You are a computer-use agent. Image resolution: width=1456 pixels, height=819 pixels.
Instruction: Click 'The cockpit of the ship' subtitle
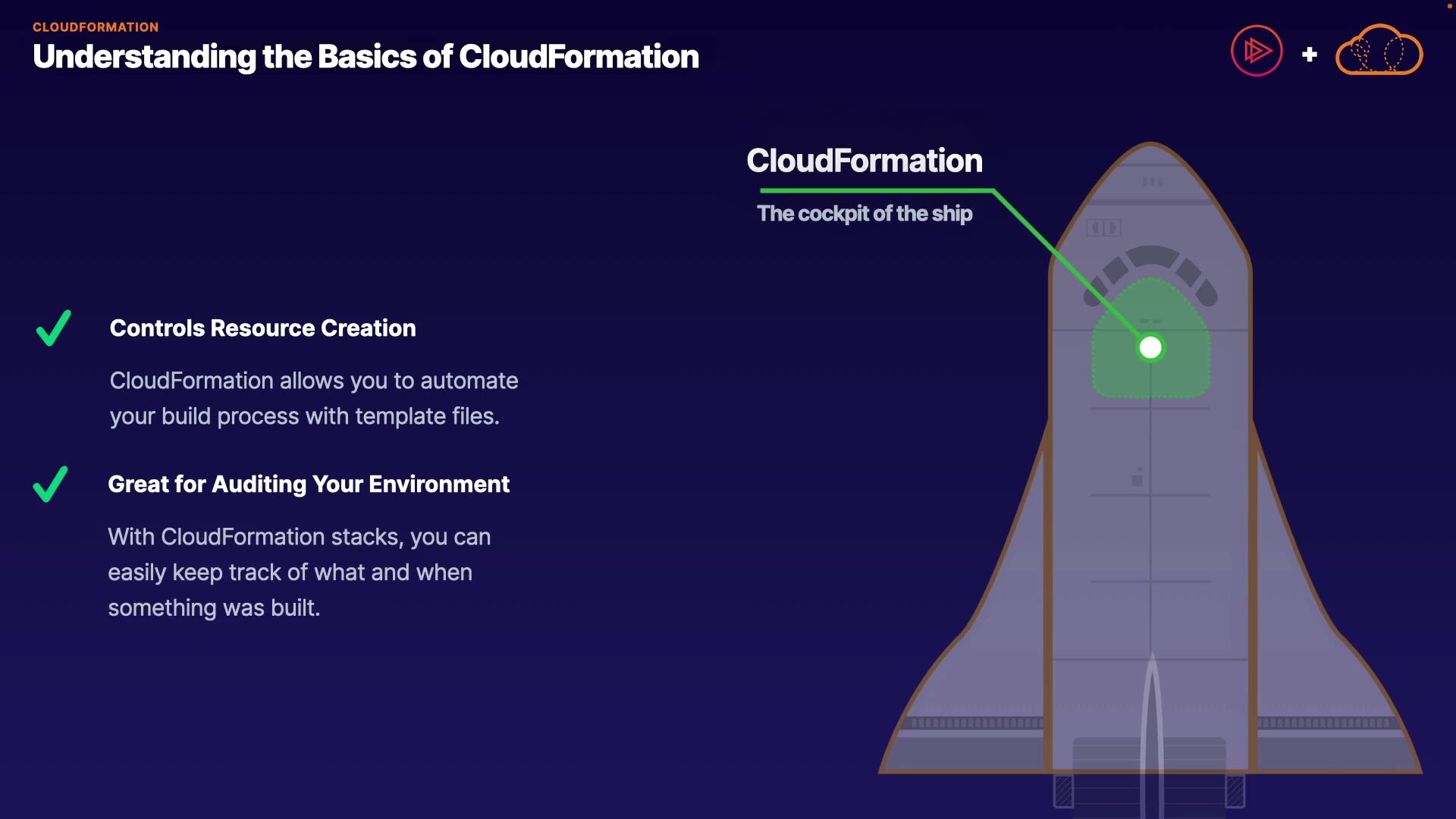coord(864,214)
